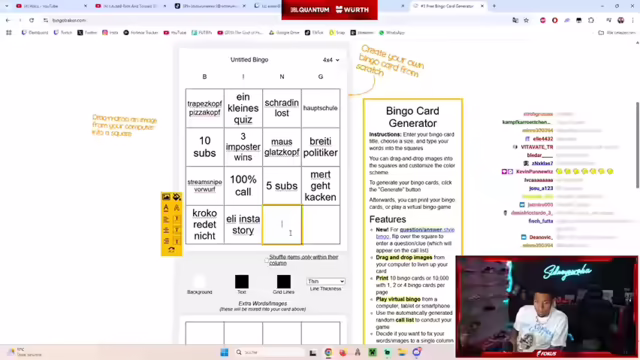The image size is (640, 360).
Task: Open the Text color swatch
Action: pyautogui.click(x=242, y=282)
